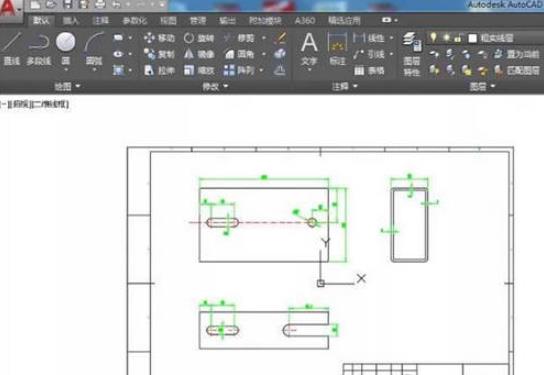
Task: Expand the Modify (修改) panel
Action: click(x=215, y=86)
